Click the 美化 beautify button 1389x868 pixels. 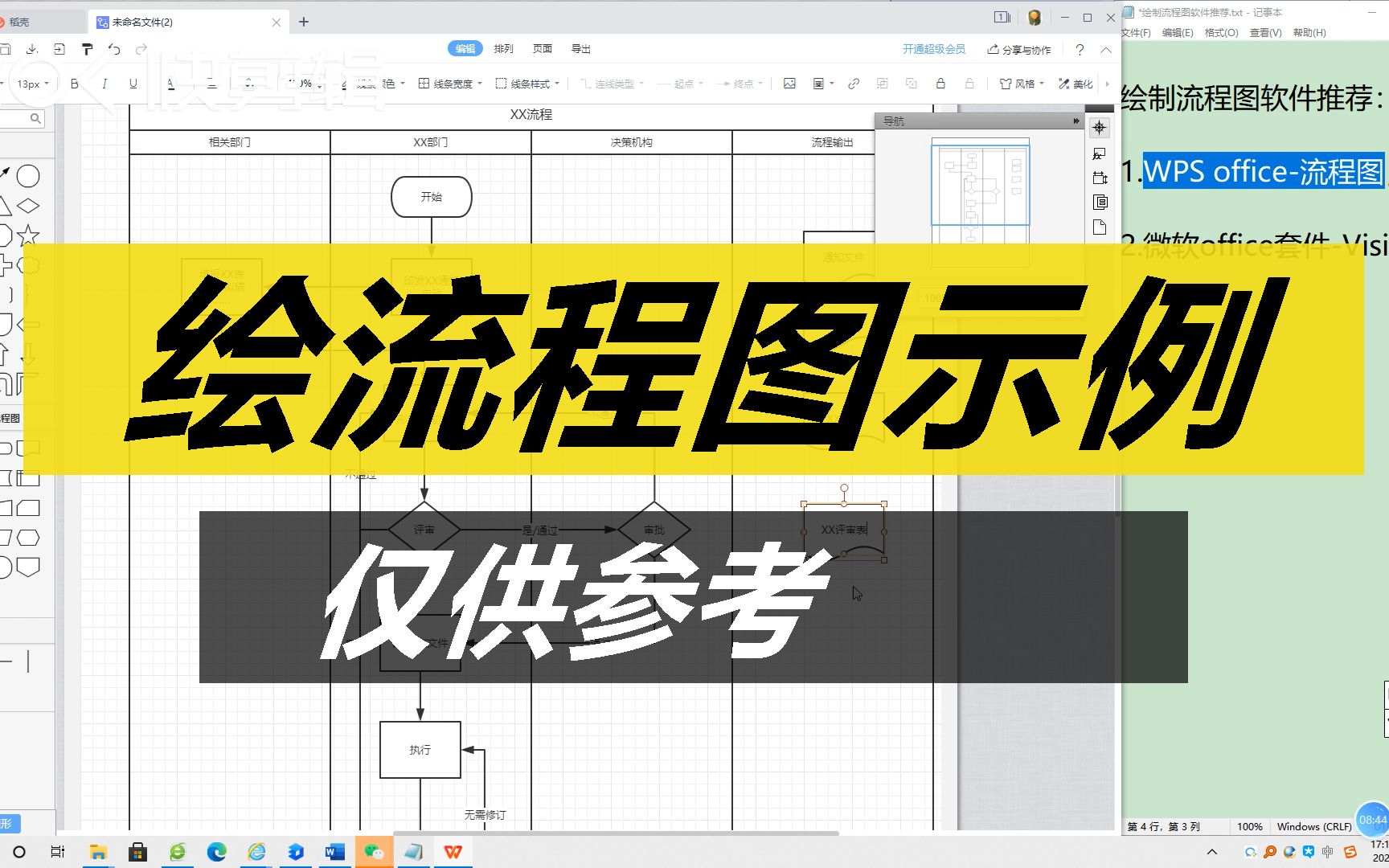click(x=1076, y=84)
